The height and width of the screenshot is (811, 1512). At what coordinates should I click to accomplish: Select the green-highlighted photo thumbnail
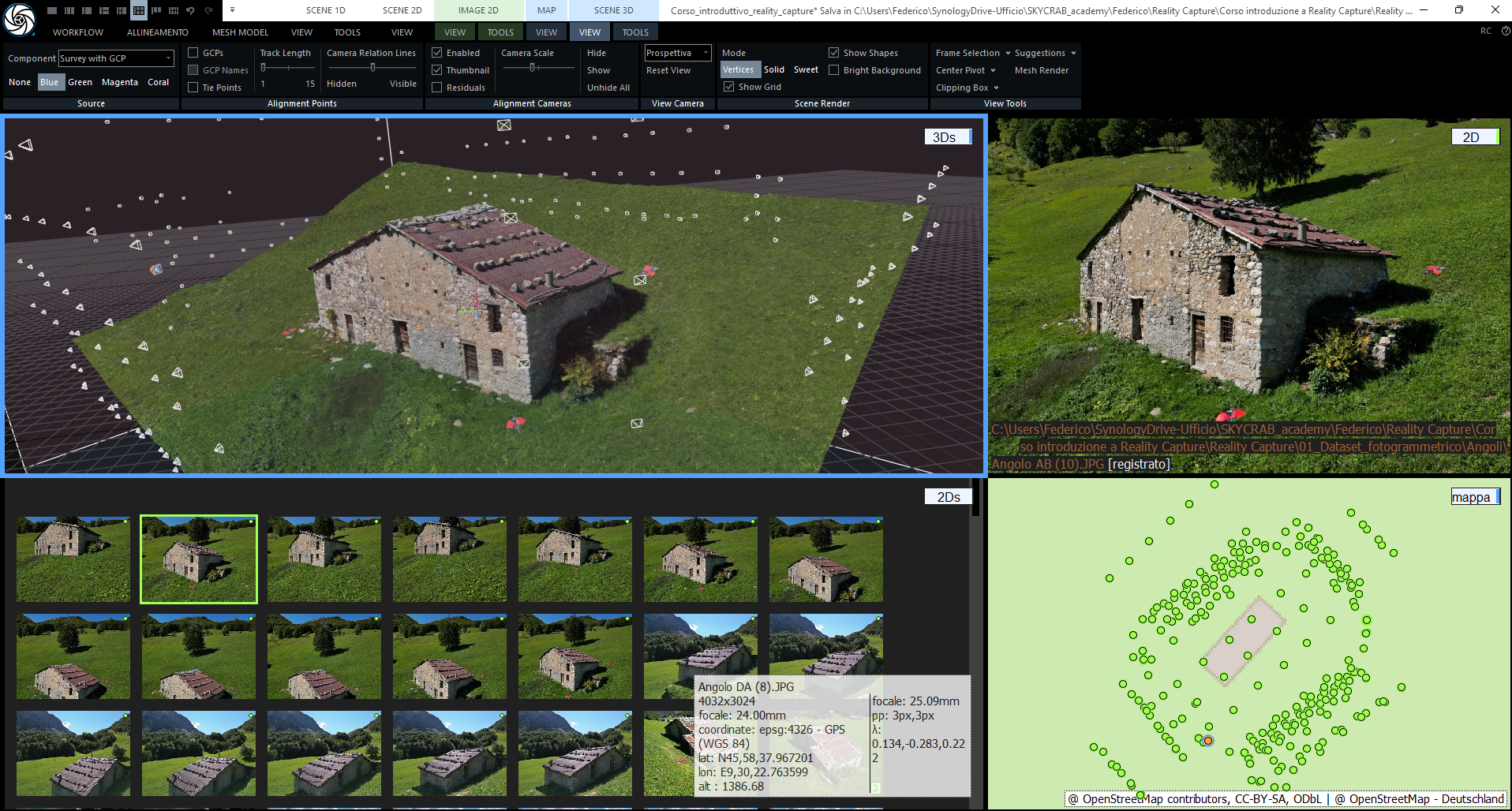(x=199, y=559)
